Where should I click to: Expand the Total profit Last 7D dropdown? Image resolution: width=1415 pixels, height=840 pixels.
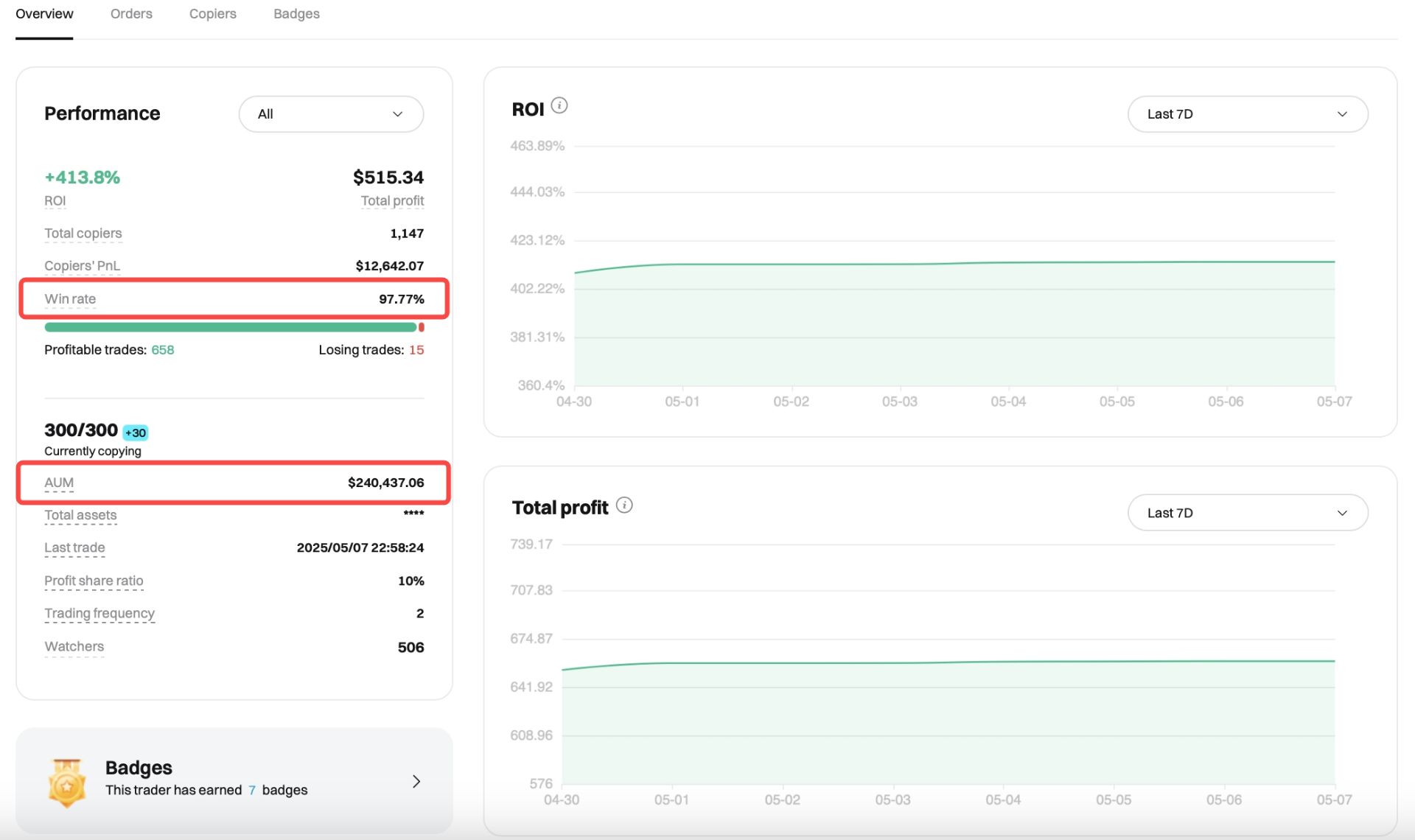click(x=1248, y=513)
